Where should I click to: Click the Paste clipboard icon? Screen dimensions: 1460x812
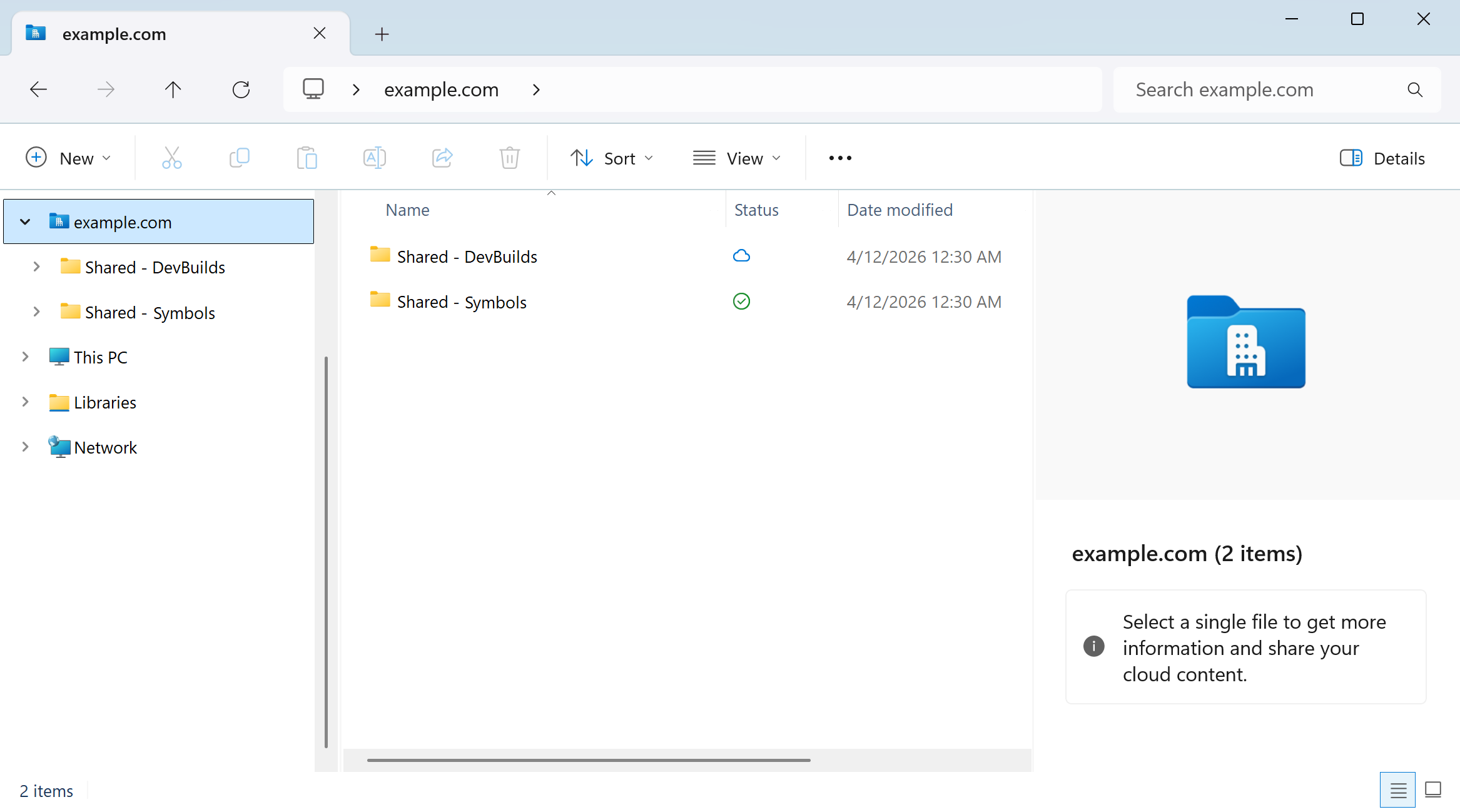pyautogui.click(x=307, y=158)
